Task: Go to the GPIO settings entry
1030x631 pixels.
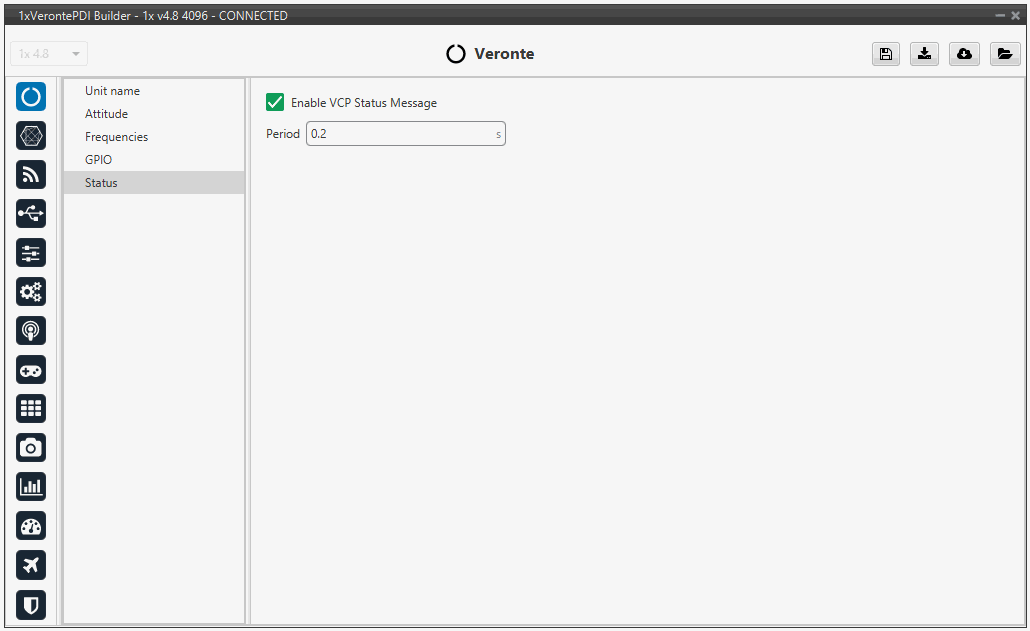Action: pyautogui.click(x=98, y=160)
